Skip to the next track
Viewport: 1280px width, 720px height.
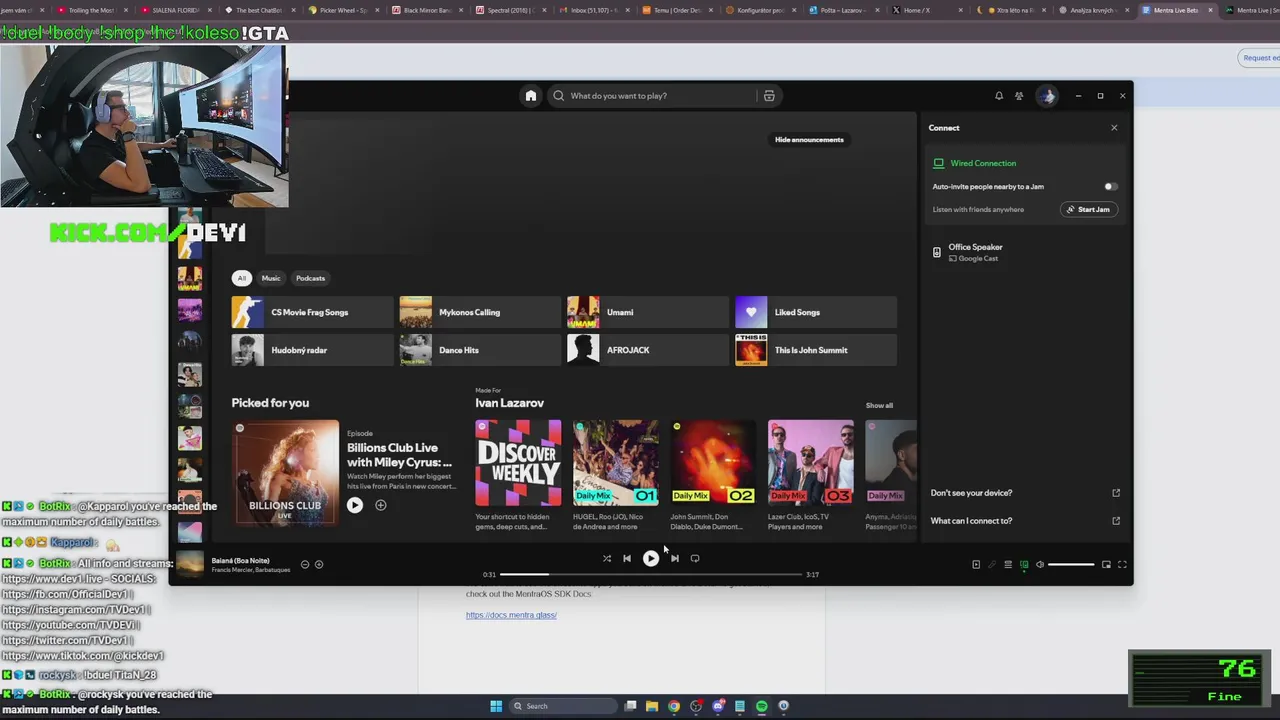675,559
